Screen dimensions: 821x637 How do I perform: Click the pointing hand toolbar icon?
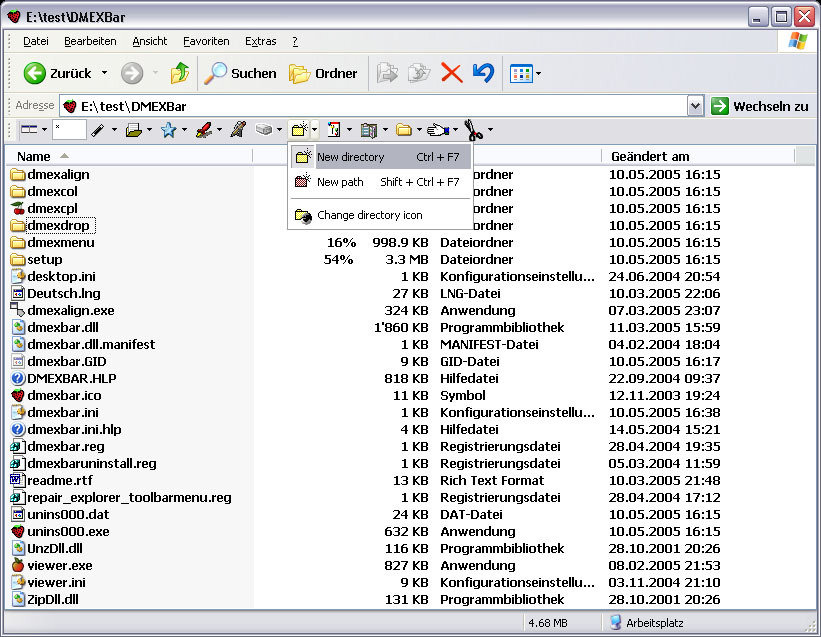pyautogui.click(x=438, y=130)
